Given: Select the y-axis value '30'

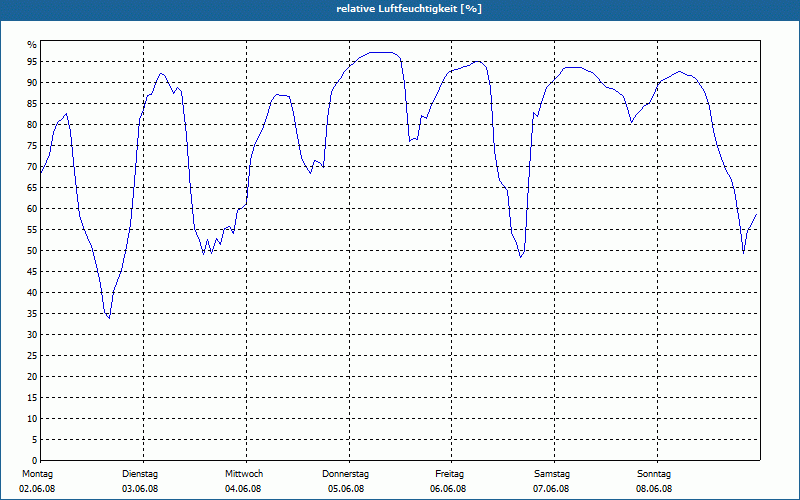Looking at the screenshot, I should click(32, 335).
